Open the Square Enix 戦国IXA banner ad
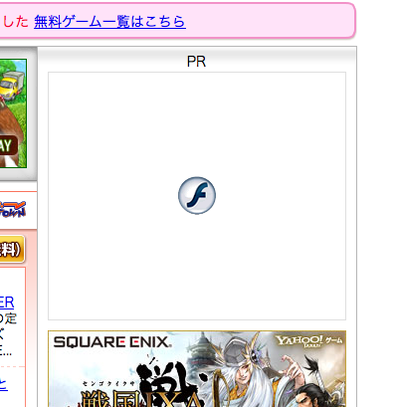The height and width of the screenshot is (407, 399). coord(197,369)
